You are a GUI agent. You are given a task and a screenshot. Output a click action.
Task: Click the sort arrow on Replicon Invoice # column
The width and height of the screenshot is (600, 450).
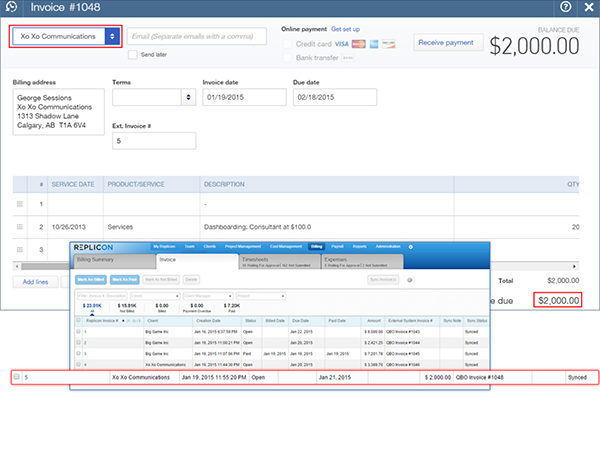tap(123, 321)
